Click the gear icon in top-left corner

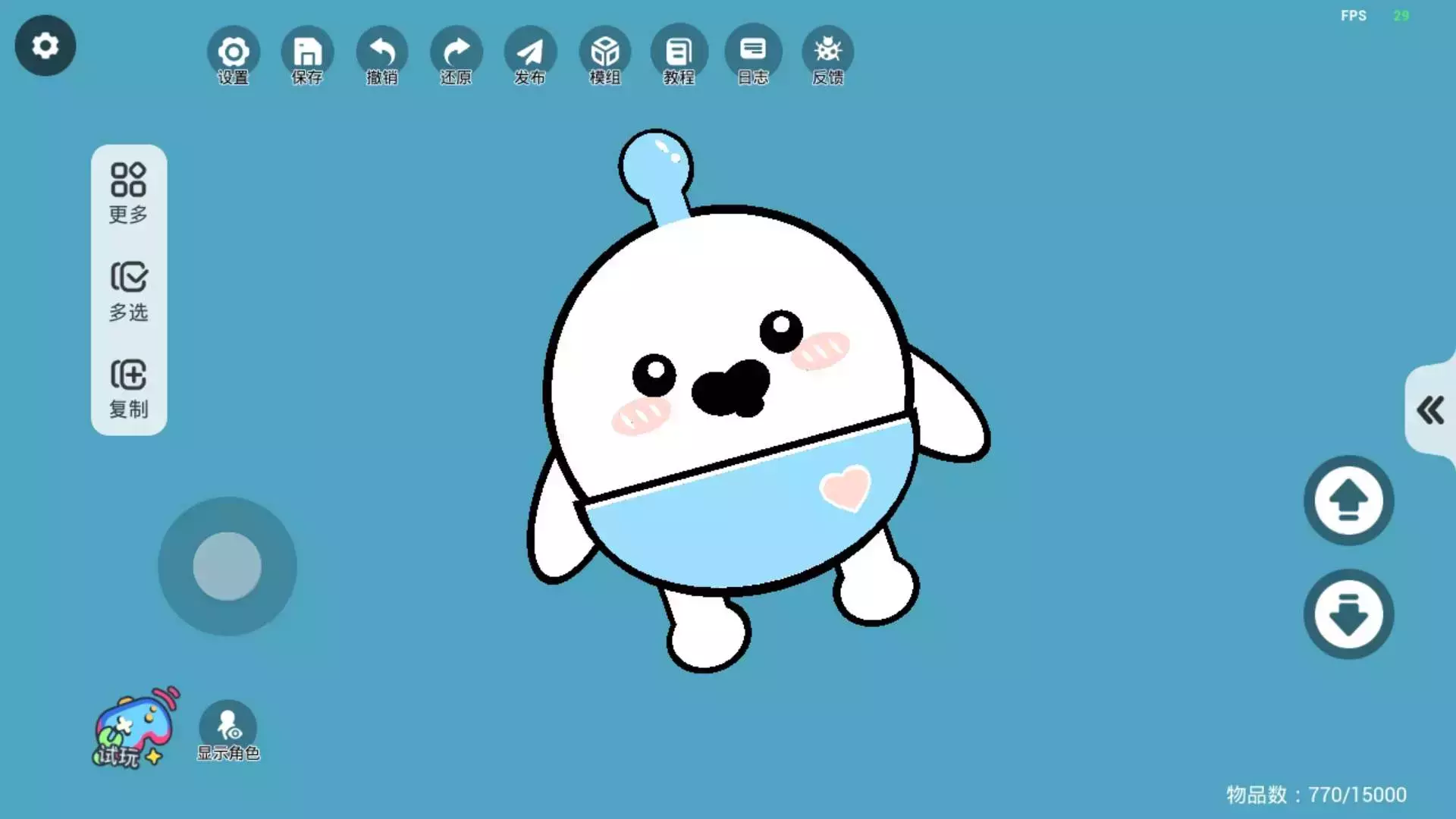point(45,45)
